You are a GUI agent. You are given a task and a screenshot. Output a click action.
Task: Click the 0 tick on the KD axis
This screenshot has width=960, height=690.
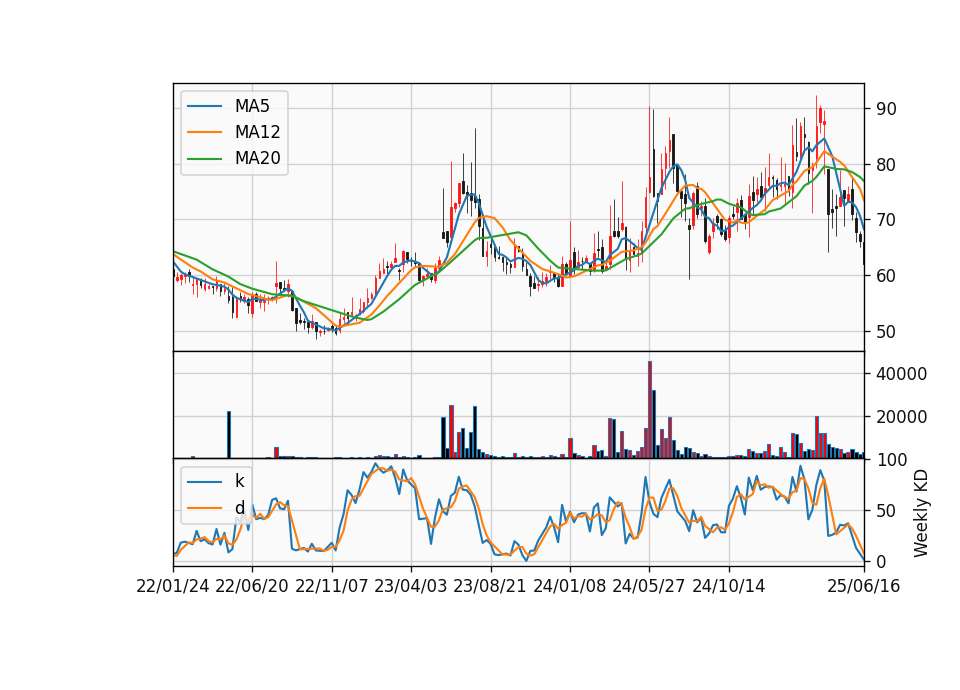click(881, 561)
